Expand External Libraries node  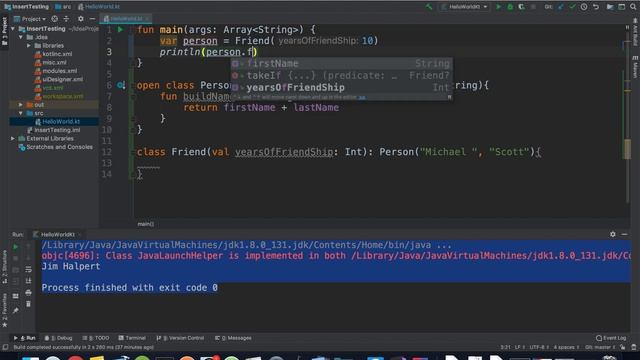coord(13,138)
